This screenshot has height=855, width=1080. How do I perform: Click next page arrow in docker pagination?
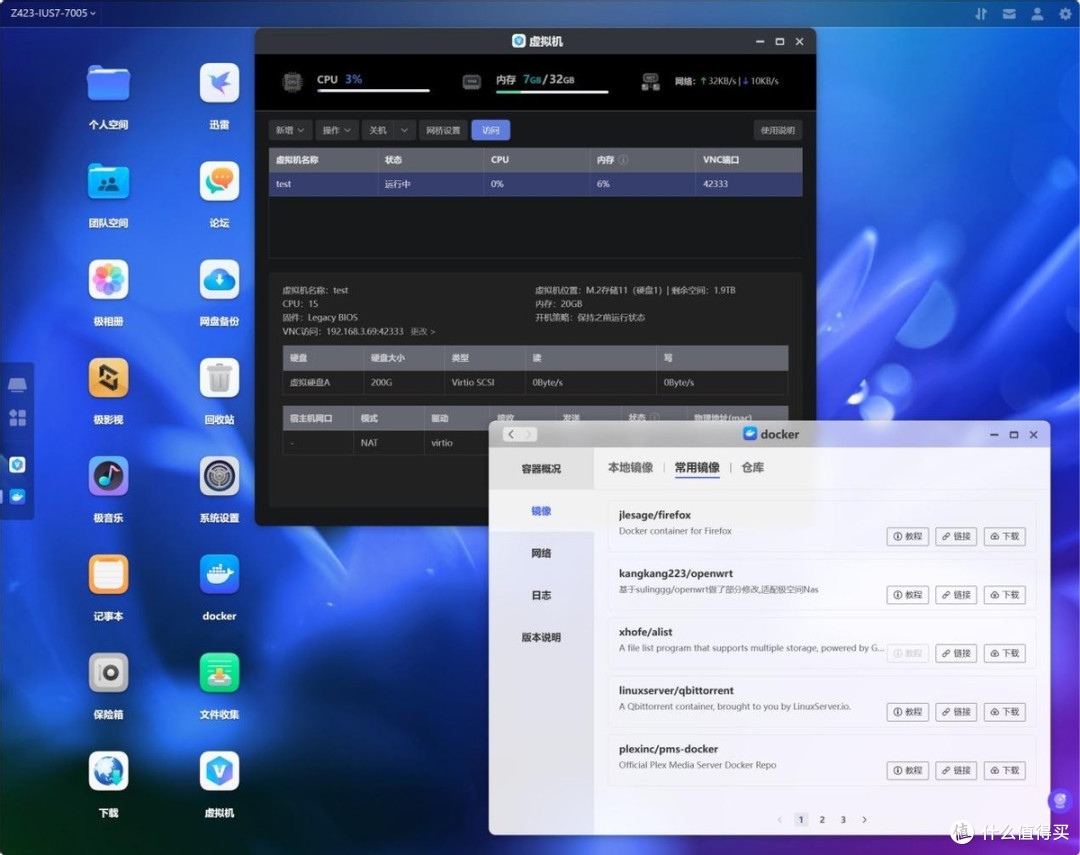(864, 819)
